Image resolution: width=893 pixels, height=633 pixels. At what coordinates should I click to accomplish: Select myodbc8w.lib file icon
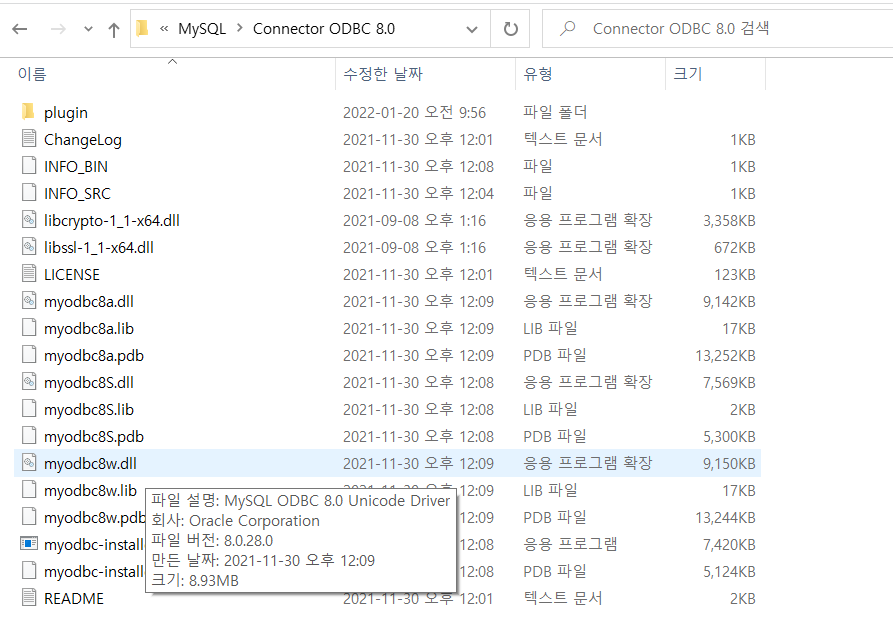(x=29, y=489)
